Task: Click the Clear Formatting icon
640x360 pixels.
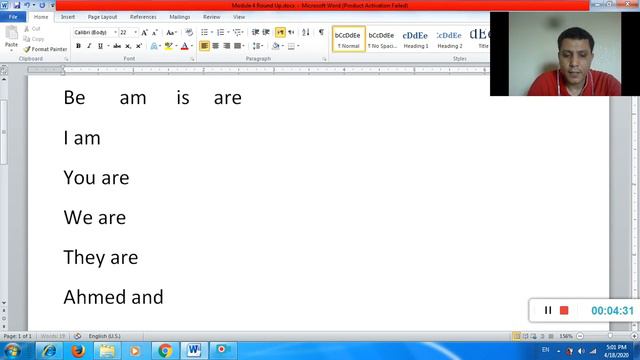Action: click(189, 32)
